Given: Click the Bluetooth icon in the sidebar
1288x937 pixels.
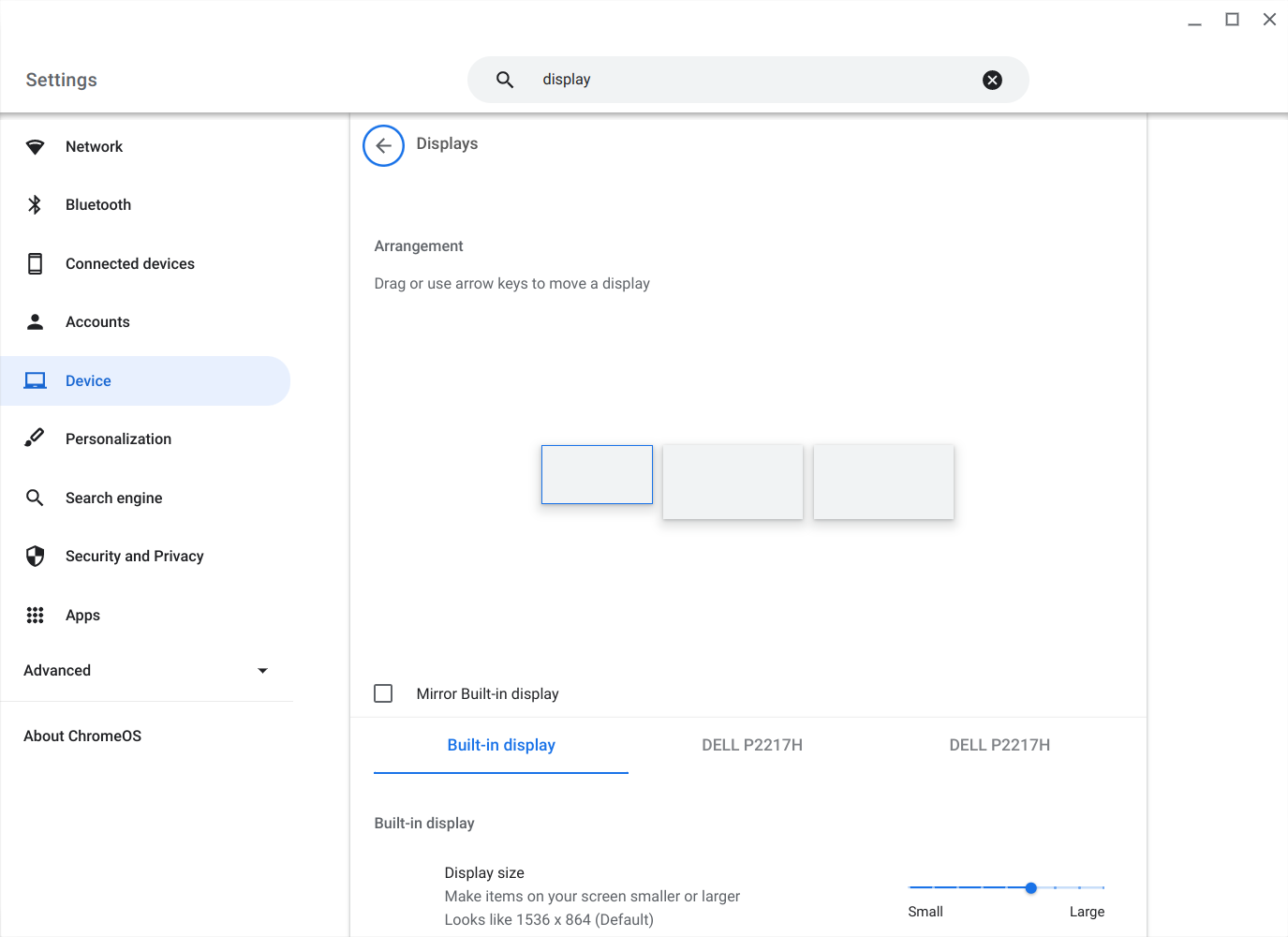Looking at the screenshot, I should pyautogui.click(x=35, y=205).
